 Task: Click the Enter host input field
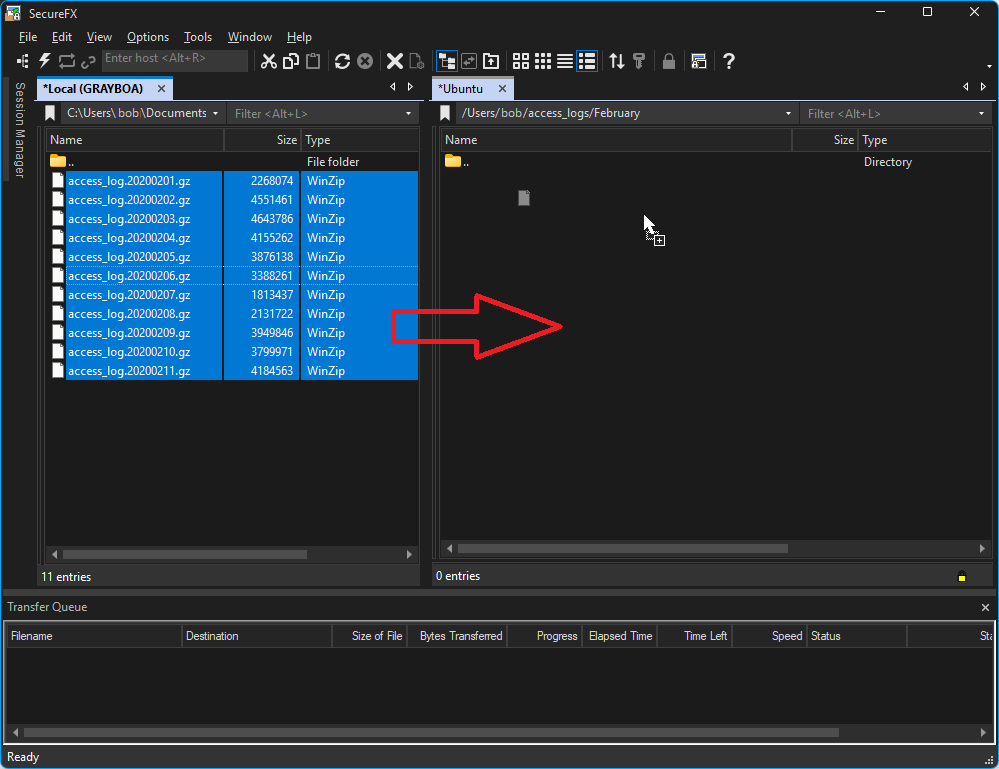click(174, 59)
